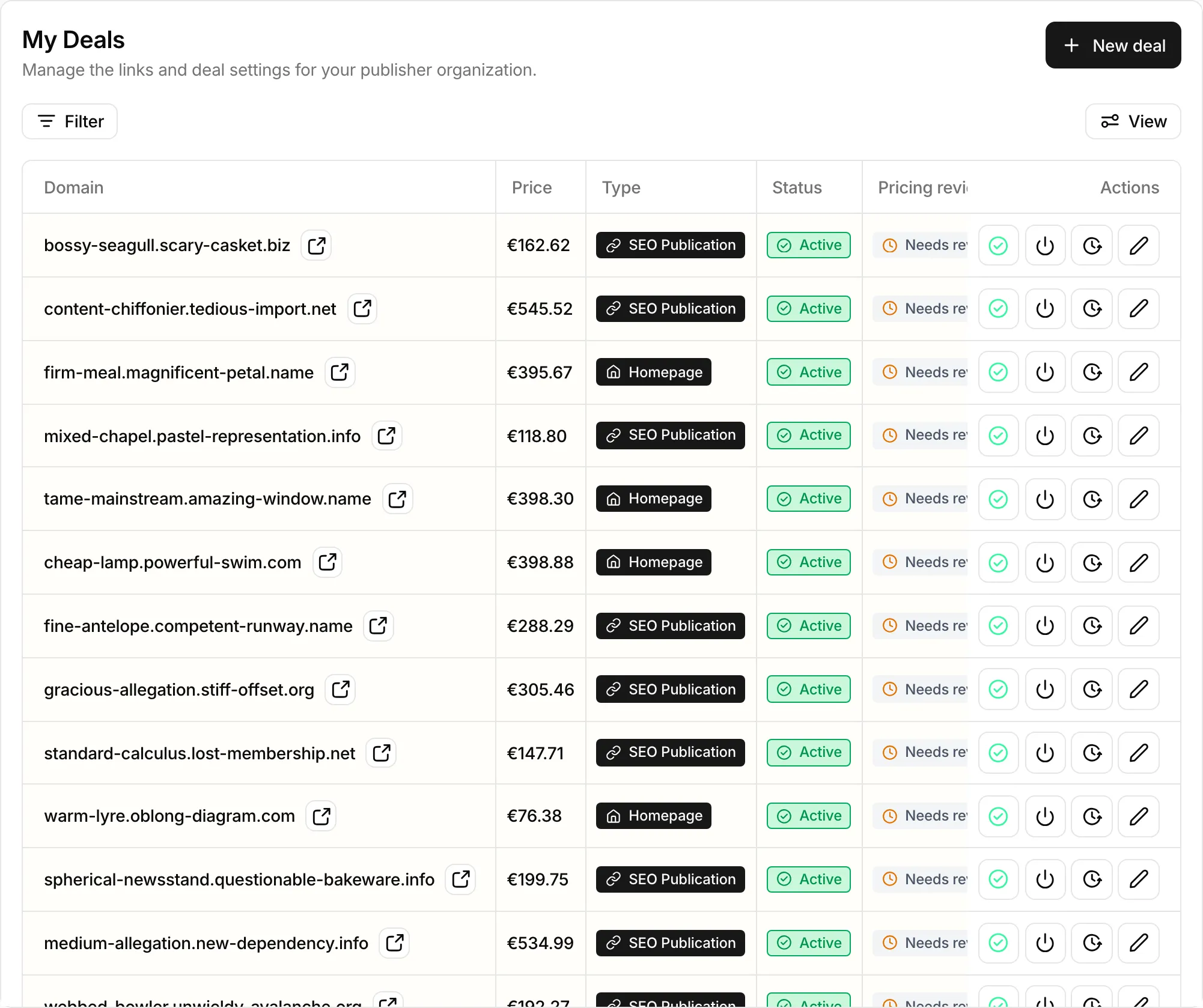The height and width of the screenshot is (1008, 1203).
Task: Edit medium-allegation.new-dependency.info with pencil icon
Action: [1139, 943]
